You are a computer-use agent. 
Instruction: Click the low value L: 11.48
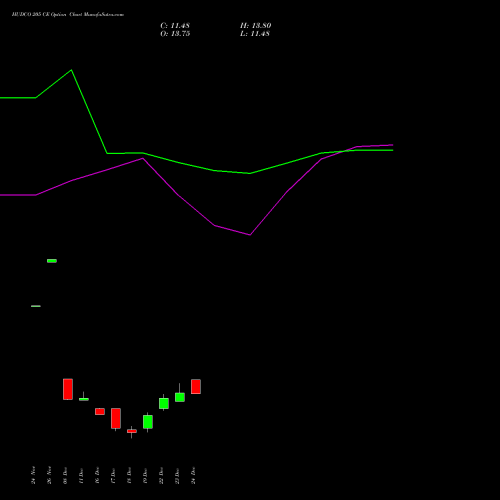255,34
